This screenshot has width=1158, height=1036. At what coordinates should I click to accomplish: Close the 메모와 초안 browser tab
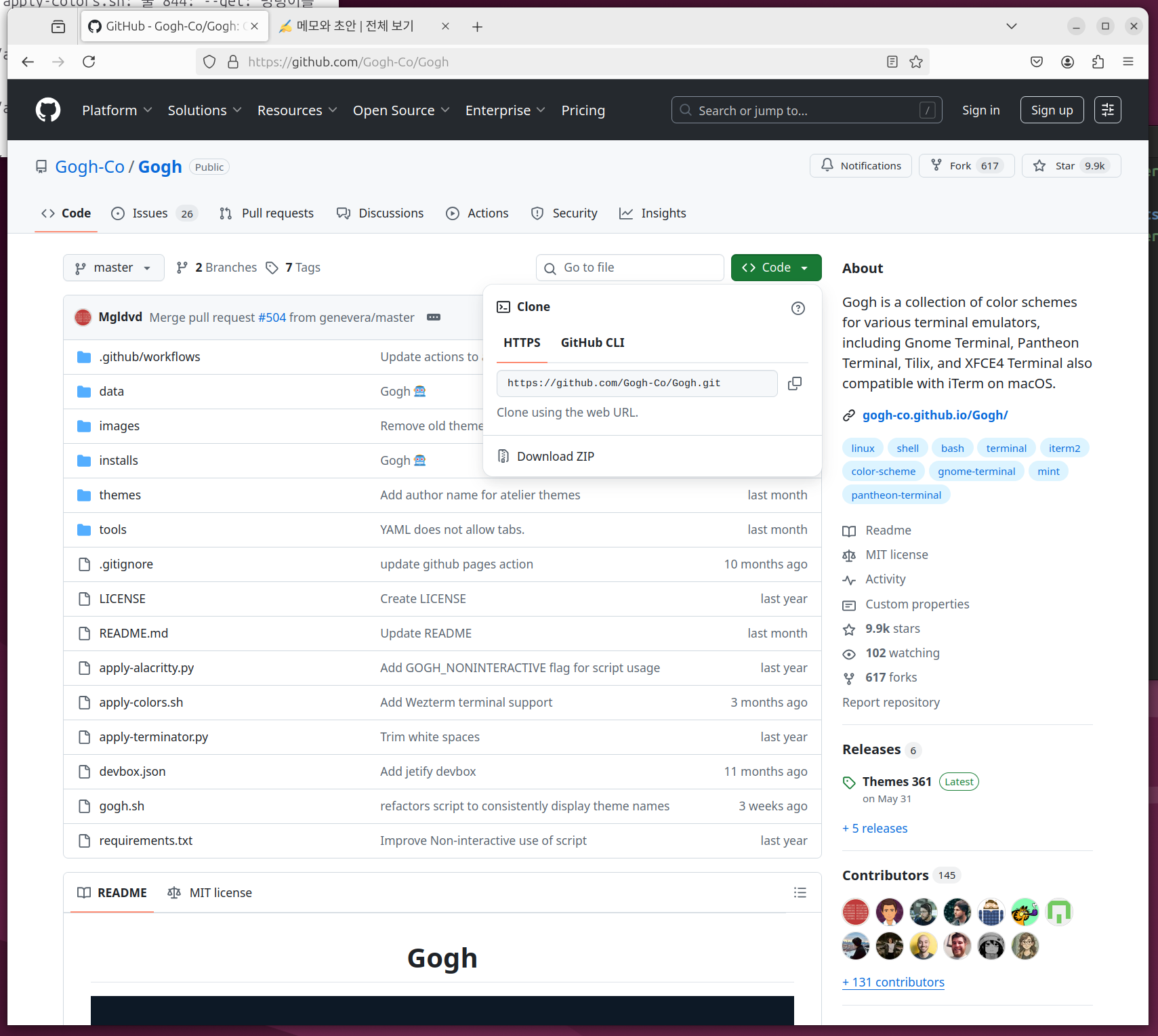click(x=445, y=26)
